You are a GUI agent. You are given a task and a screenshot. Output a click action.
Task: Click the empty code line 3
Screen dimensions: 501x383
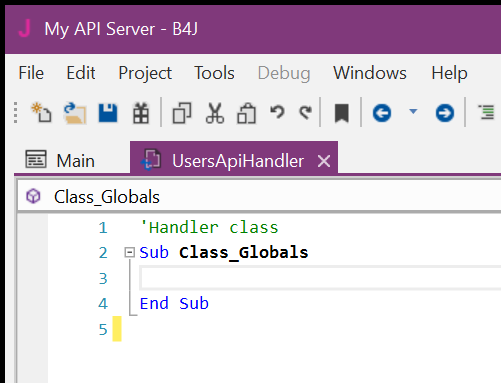click(x=320, y=278)
